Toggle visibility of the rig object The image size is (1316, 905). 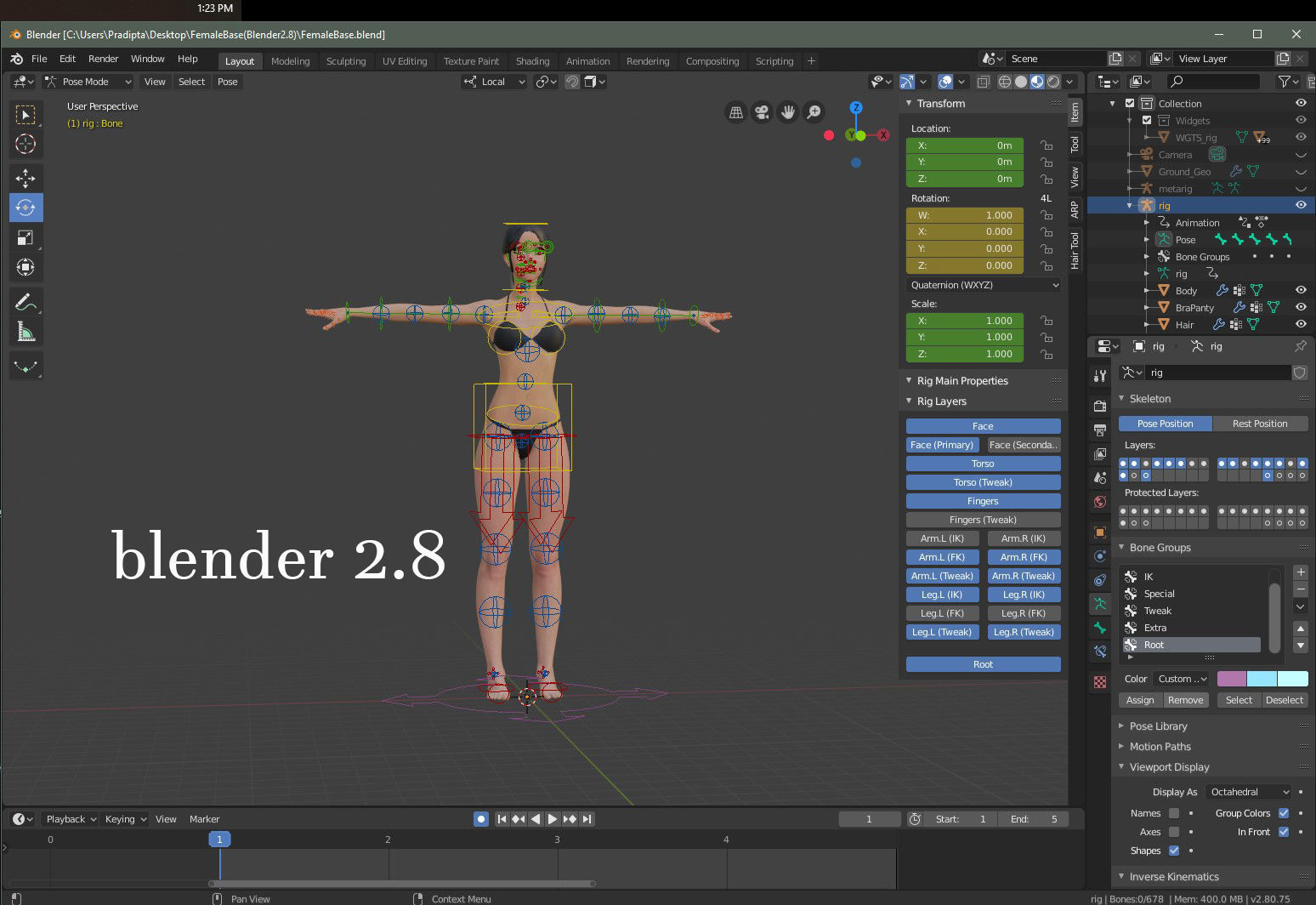(x=1301, y=205)
